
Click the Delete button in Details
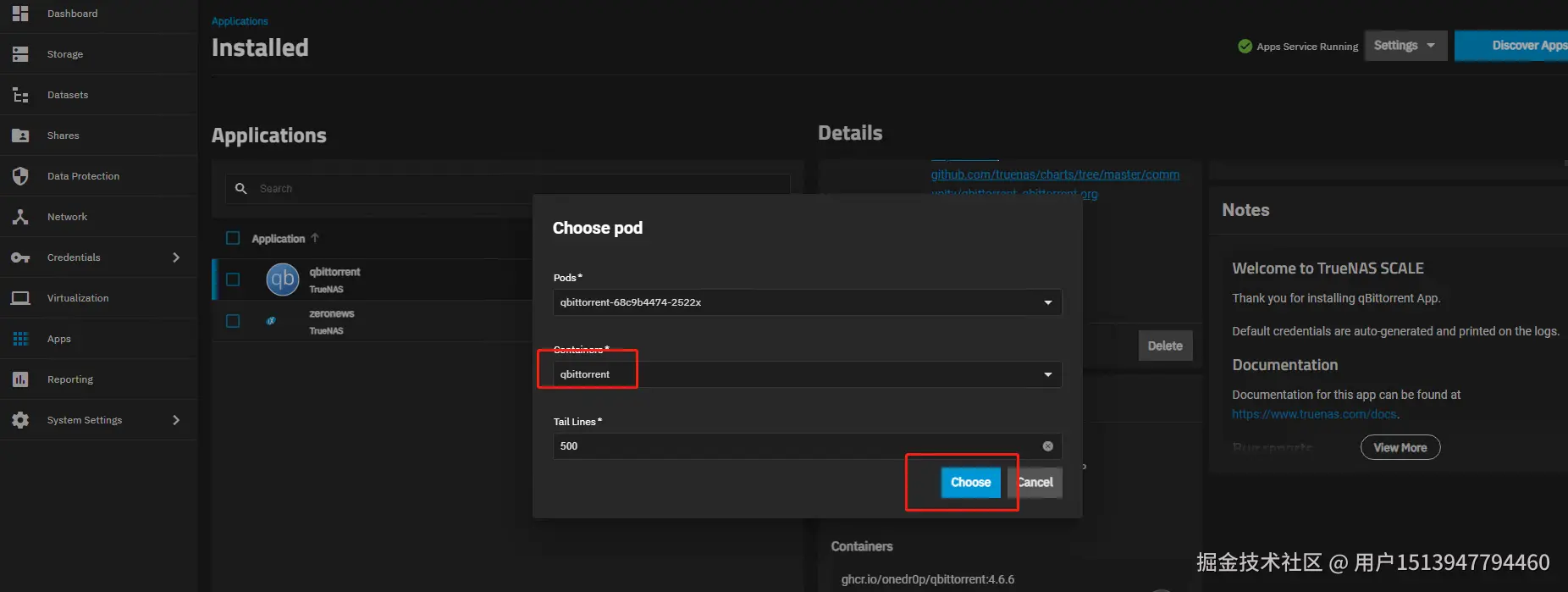[x=1165, y=346]
